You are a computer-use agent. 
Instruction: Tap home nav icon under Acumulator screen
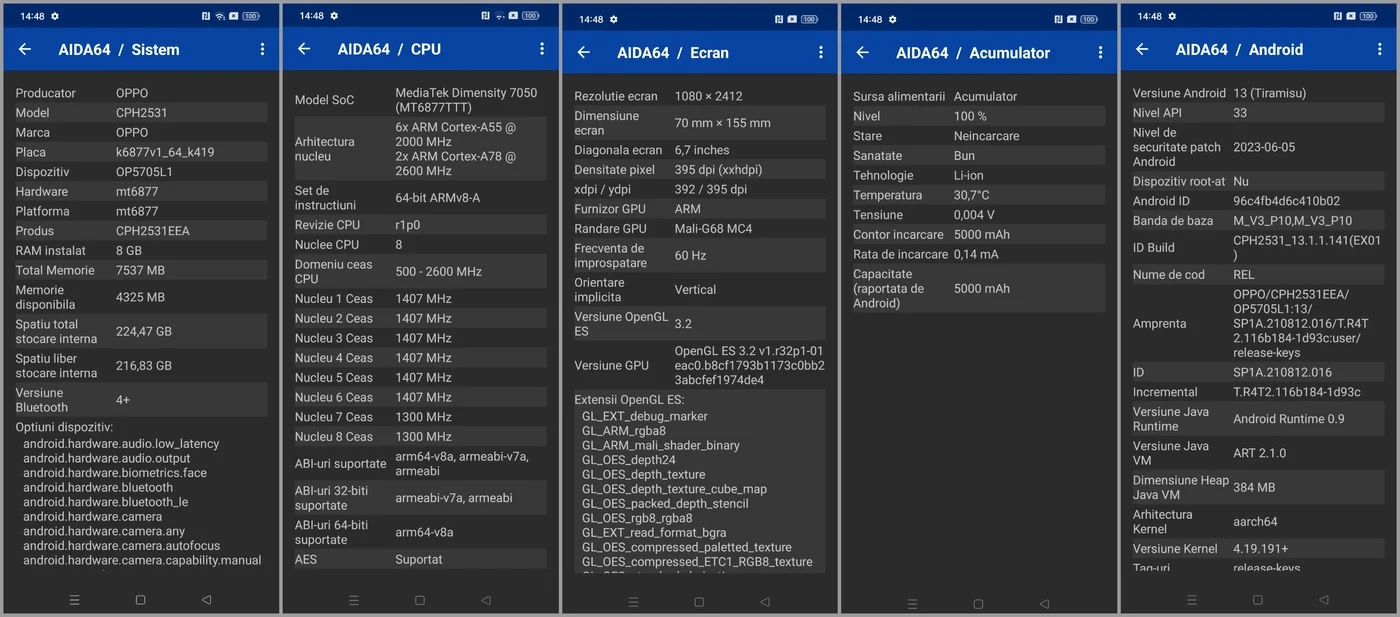tap(978, 604)
